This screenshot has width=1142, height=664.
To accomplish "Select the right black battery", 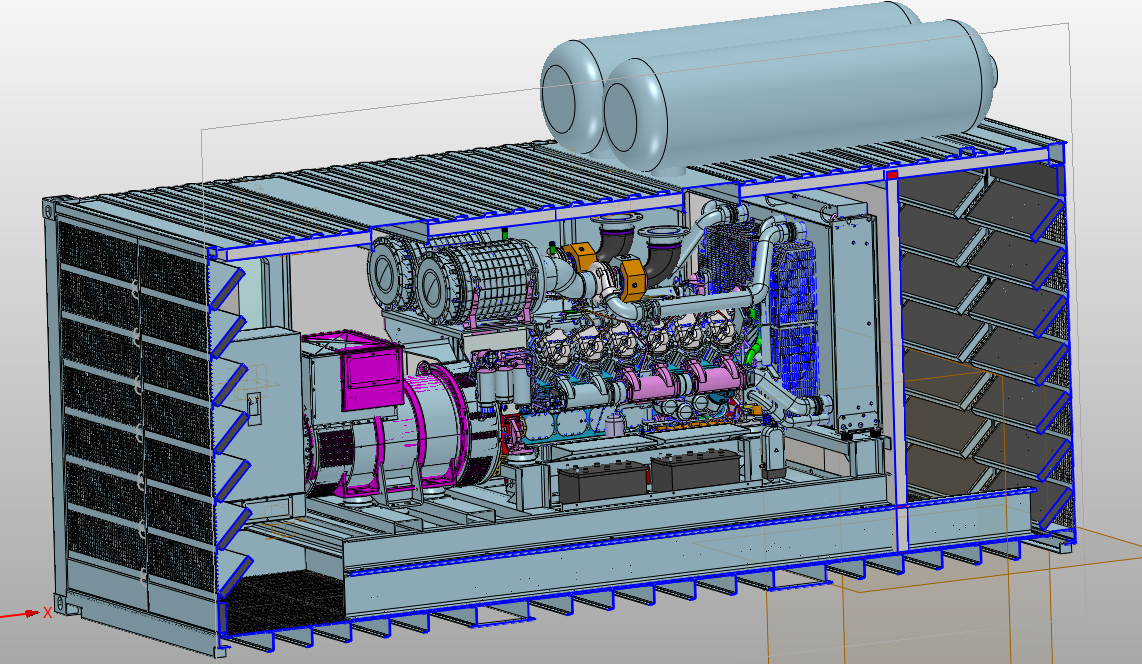I will click(694, 470).
